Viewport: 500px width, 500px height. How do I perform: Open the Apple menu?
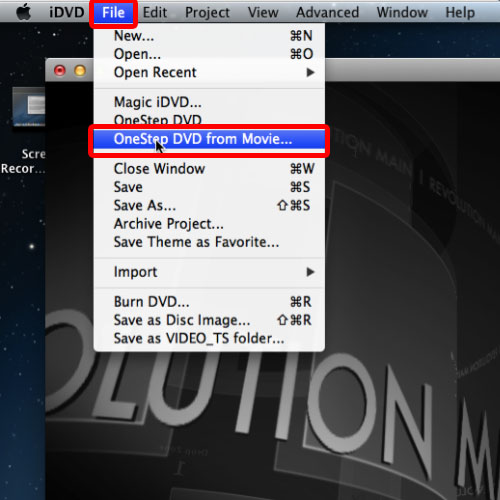[24, 13]
